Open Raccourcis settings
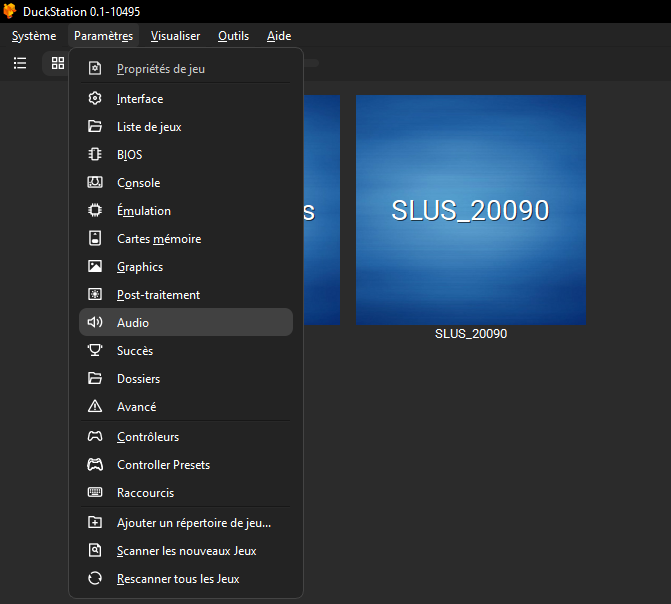The image size is (671, 604). click(186, 492)
